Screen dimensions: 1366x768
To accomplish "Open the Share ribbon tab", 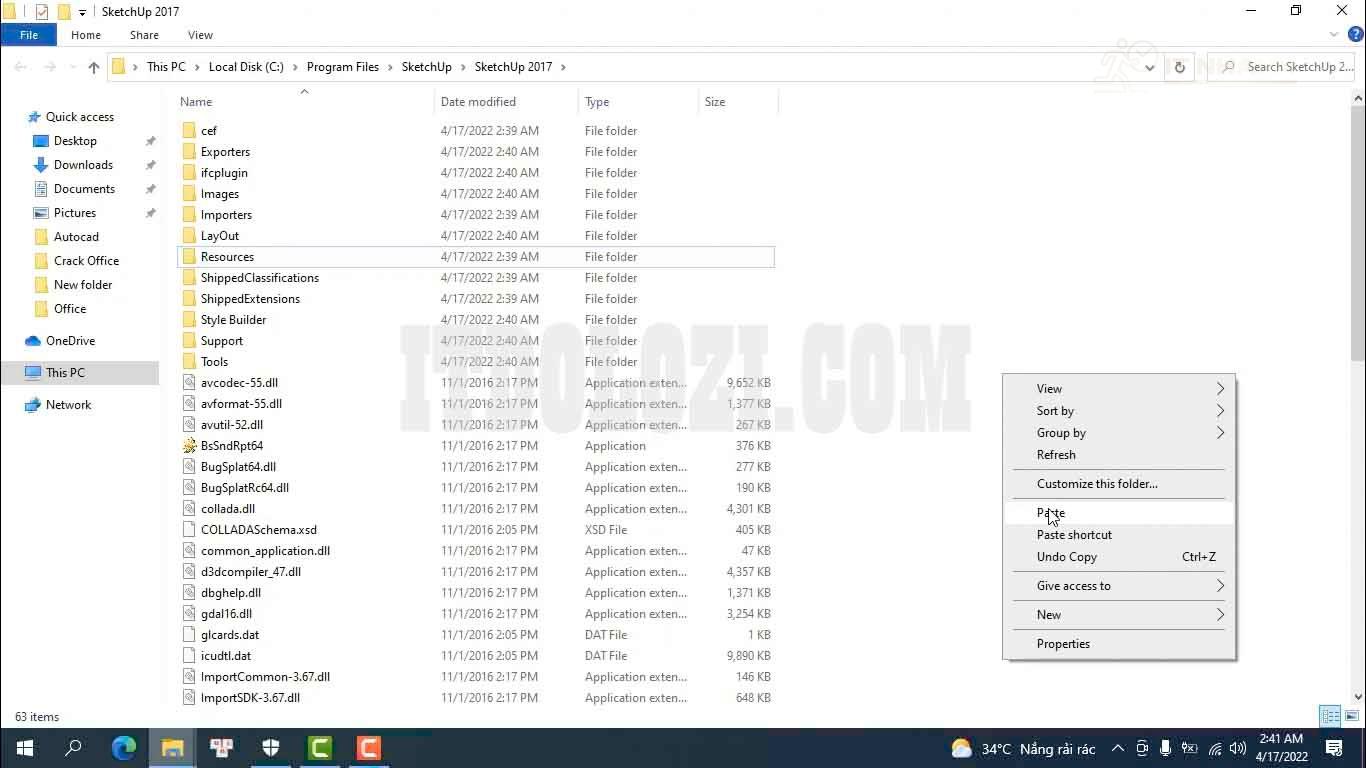I will [144, 35].
